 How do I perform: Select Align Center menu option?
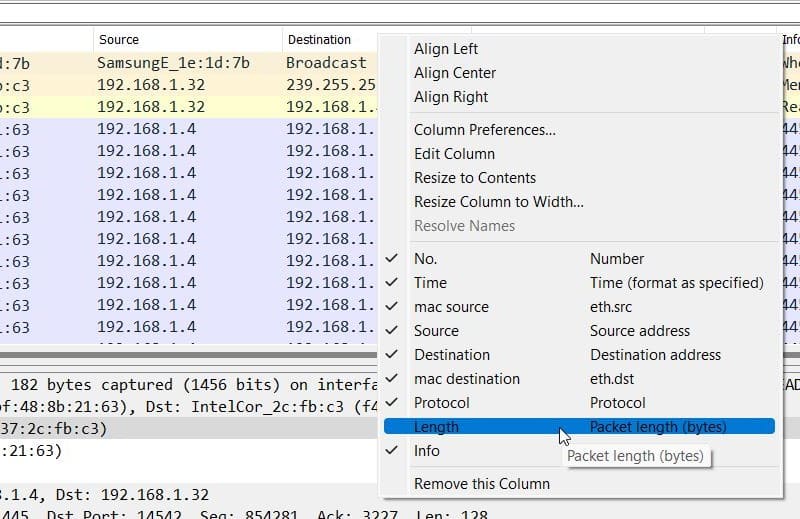pos(455,73)
